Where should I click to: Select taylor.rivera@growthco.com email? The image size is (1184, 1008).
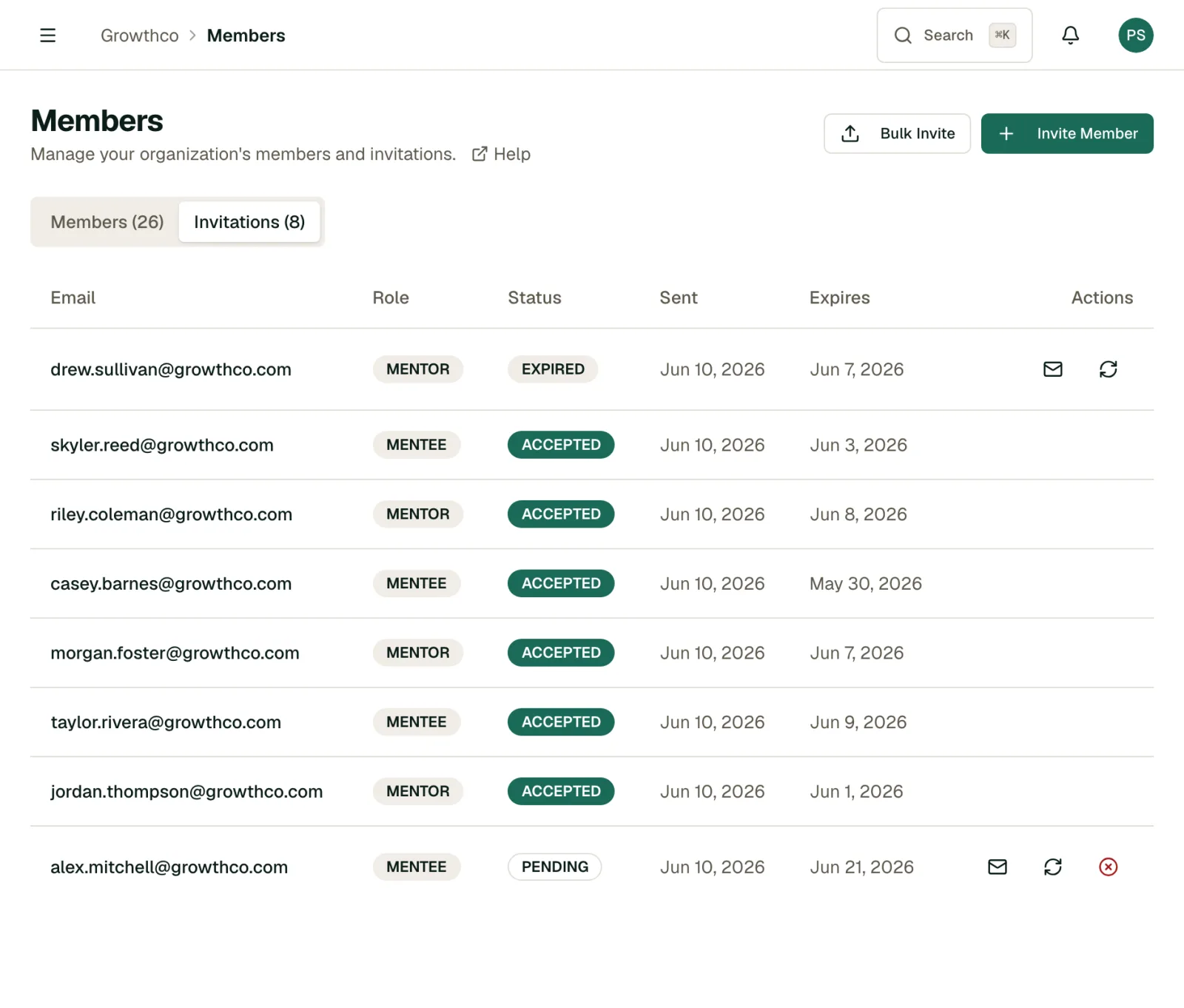[166, 722]
